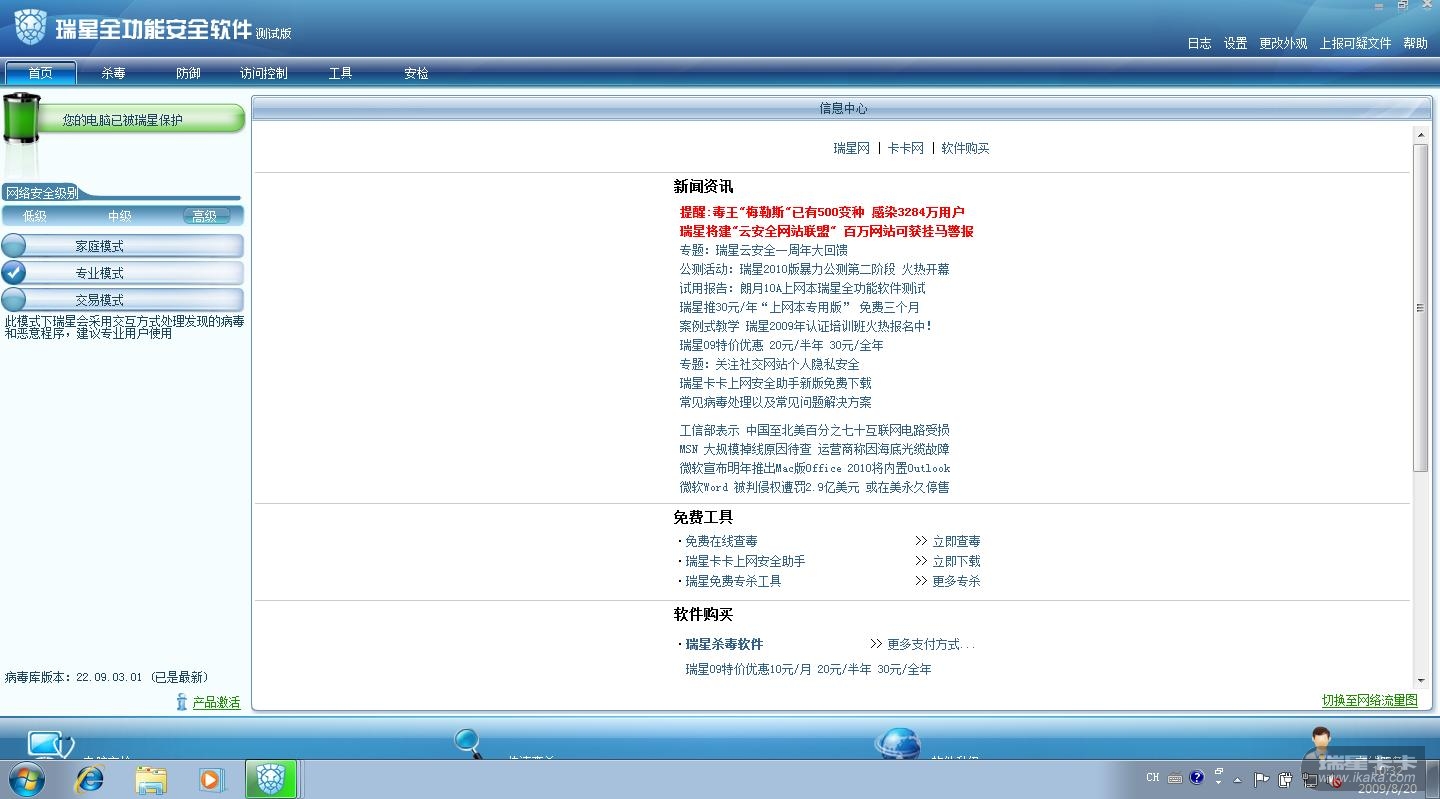This screenshot has height=799, width=1440.
Task: Click the blue help question mark tray icon
Action: [x=1196, y=777]
